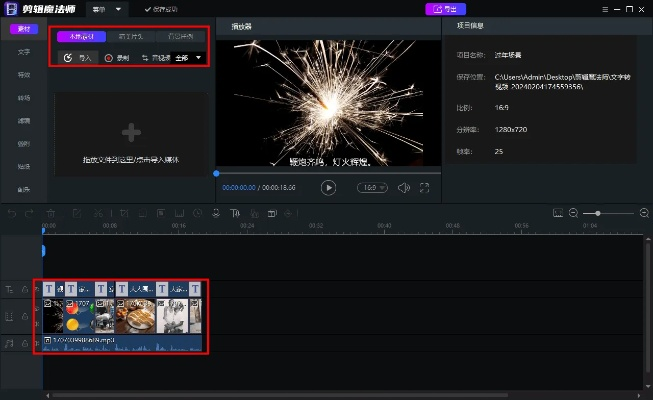Select the 文字 tab in left sidebar
The image size is (653, 400).
tap(24, 51)
